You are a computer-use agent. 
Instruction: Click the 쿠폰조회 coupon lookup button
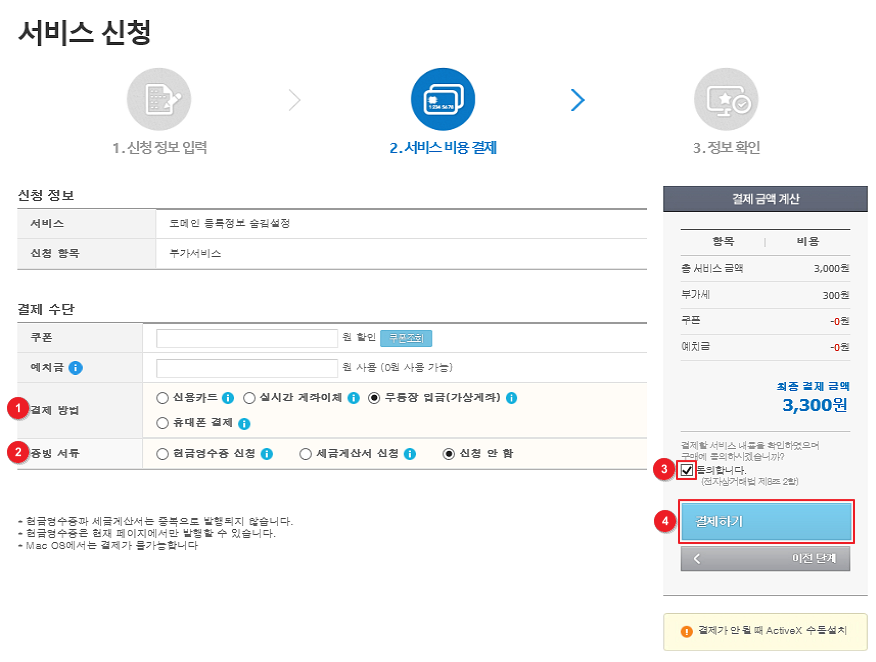(406, 338)
